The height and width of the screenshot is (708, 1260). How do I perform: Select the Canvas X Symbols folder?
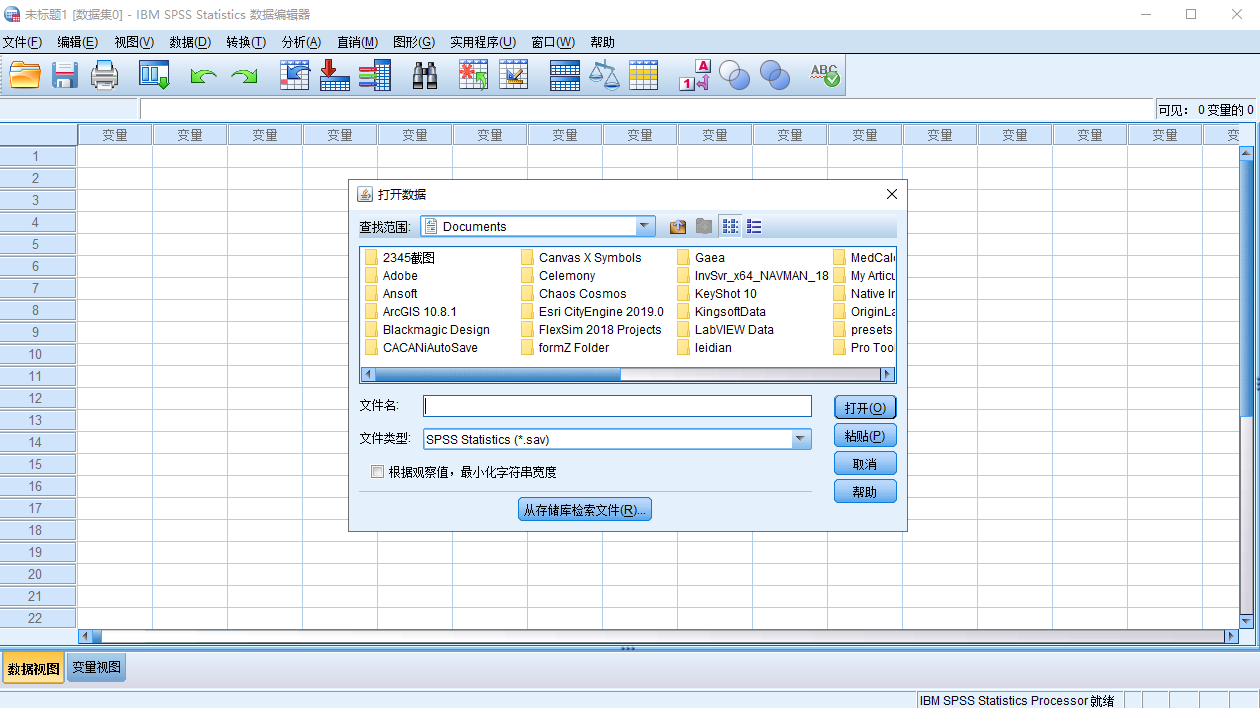click(581, 258)
